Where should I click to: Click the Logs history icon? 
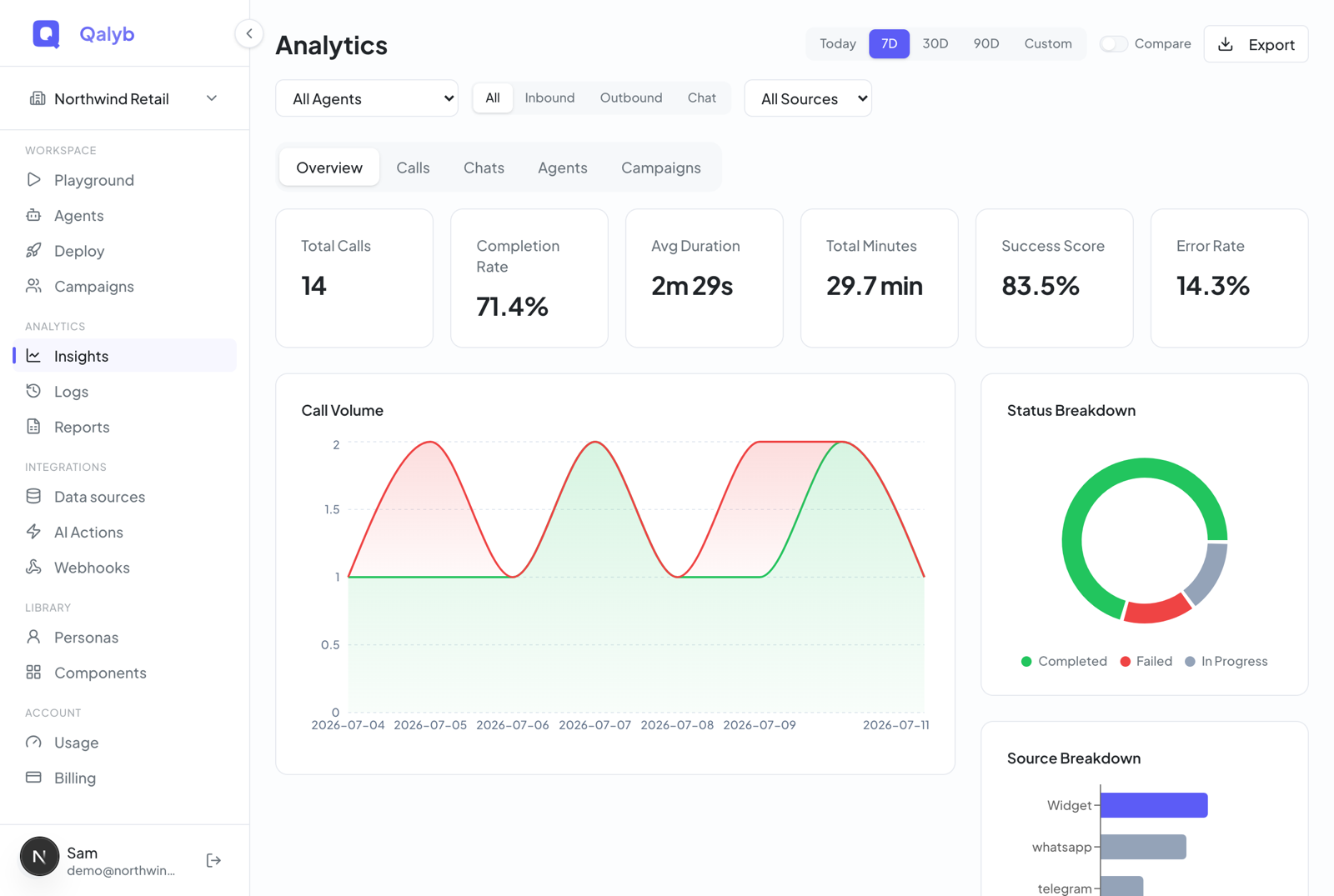tap(33, 391)
